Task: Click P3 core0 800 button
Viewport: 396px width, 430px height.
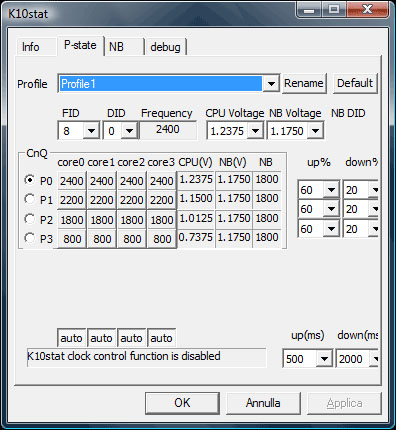Action: coord(72,239)
